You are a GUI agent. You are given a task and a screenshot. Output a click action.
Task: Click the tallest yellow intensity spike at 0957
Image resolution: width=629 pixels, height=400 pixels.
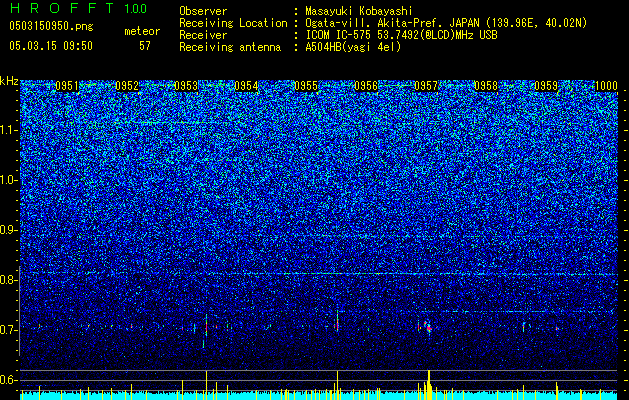click(x=429, y=384)
